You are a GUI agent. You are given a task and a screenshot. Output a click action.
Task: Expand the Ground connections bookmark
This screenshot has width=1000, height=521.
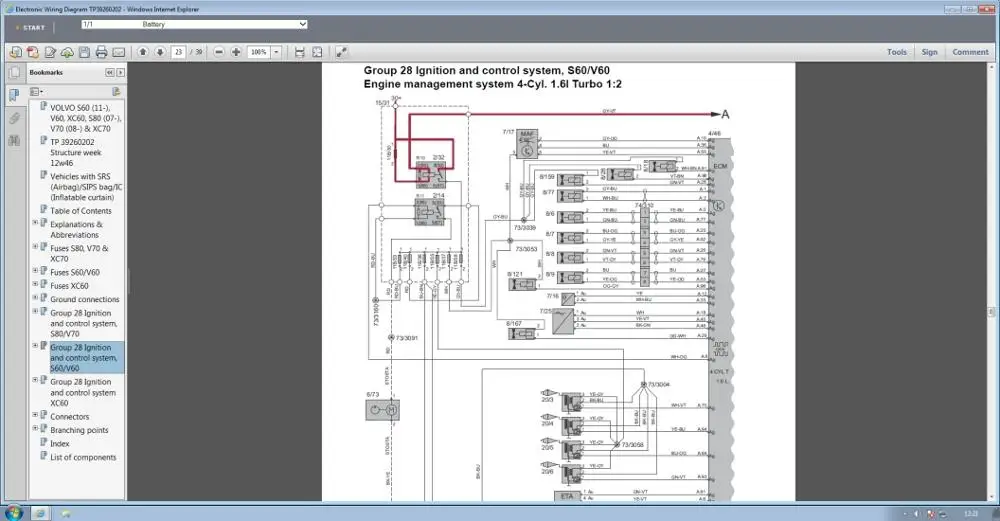[x=35, y=298]
